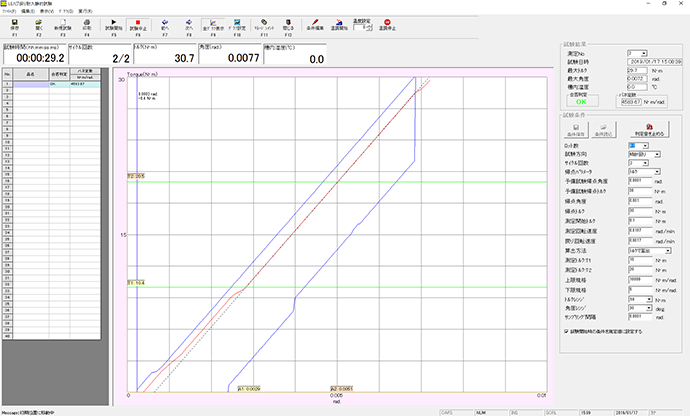Select the T1: 10.4 marker on the graph
Screen dimensions: 690x416
pyautogui.click(x=136, y=283)
